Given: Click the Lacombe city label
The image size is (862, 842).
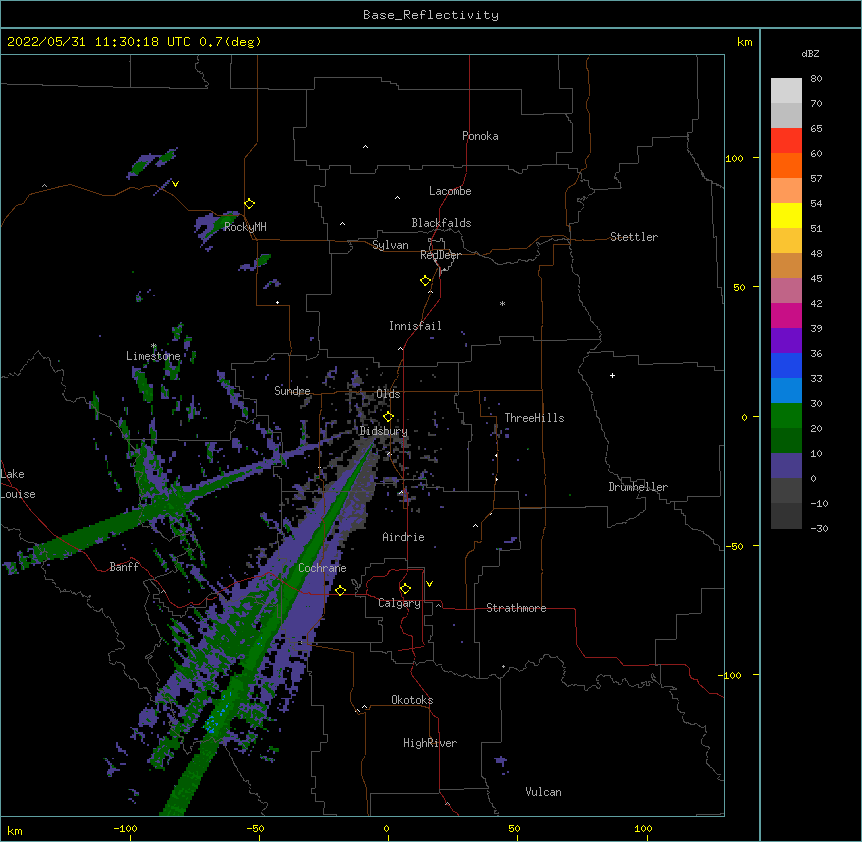Looking at the screenshot, I should [x=450, y=191].
